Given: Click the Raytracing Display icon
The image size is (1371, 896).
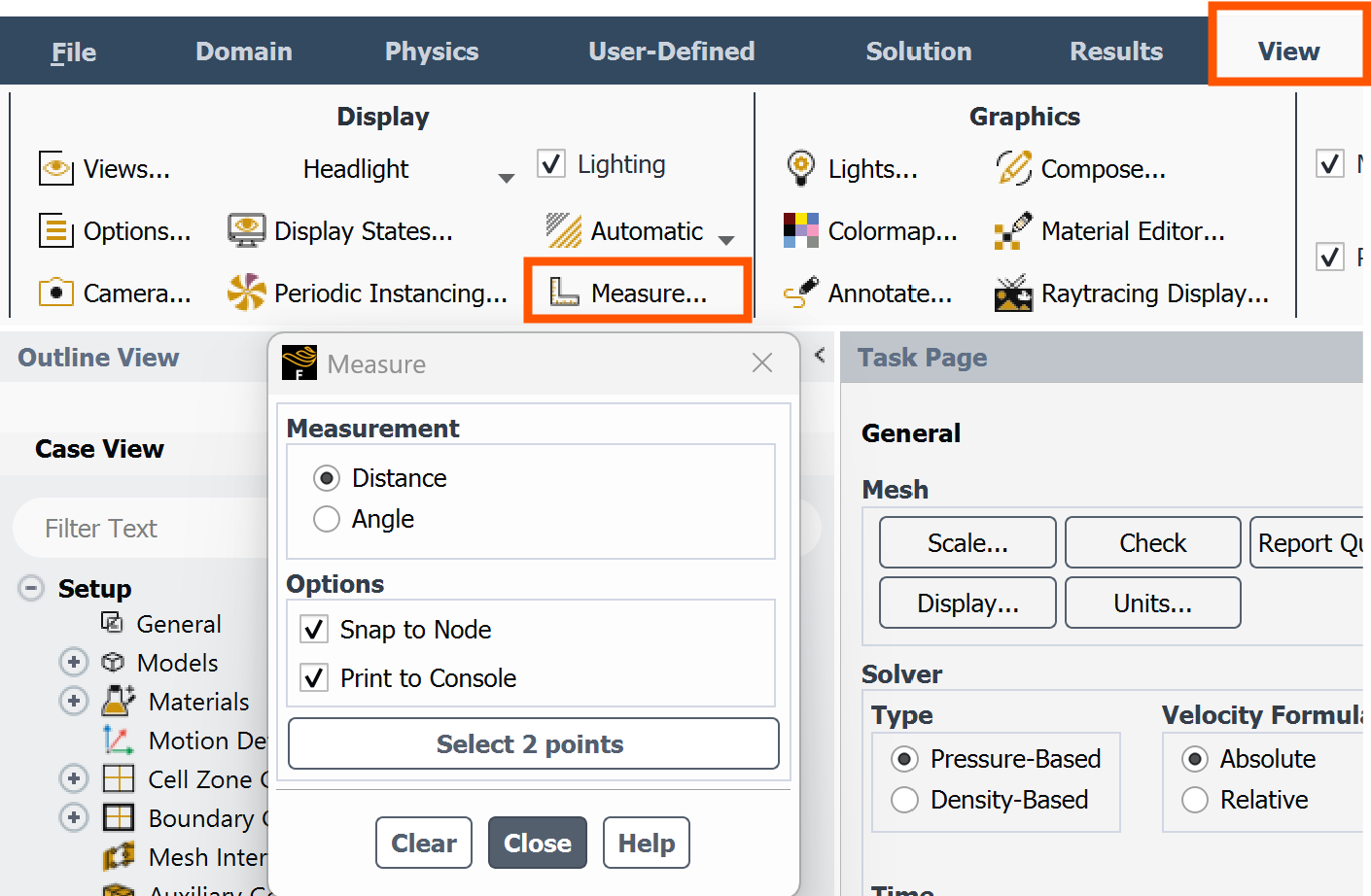Looking at the screenshot, I should tap(1013, 293).
